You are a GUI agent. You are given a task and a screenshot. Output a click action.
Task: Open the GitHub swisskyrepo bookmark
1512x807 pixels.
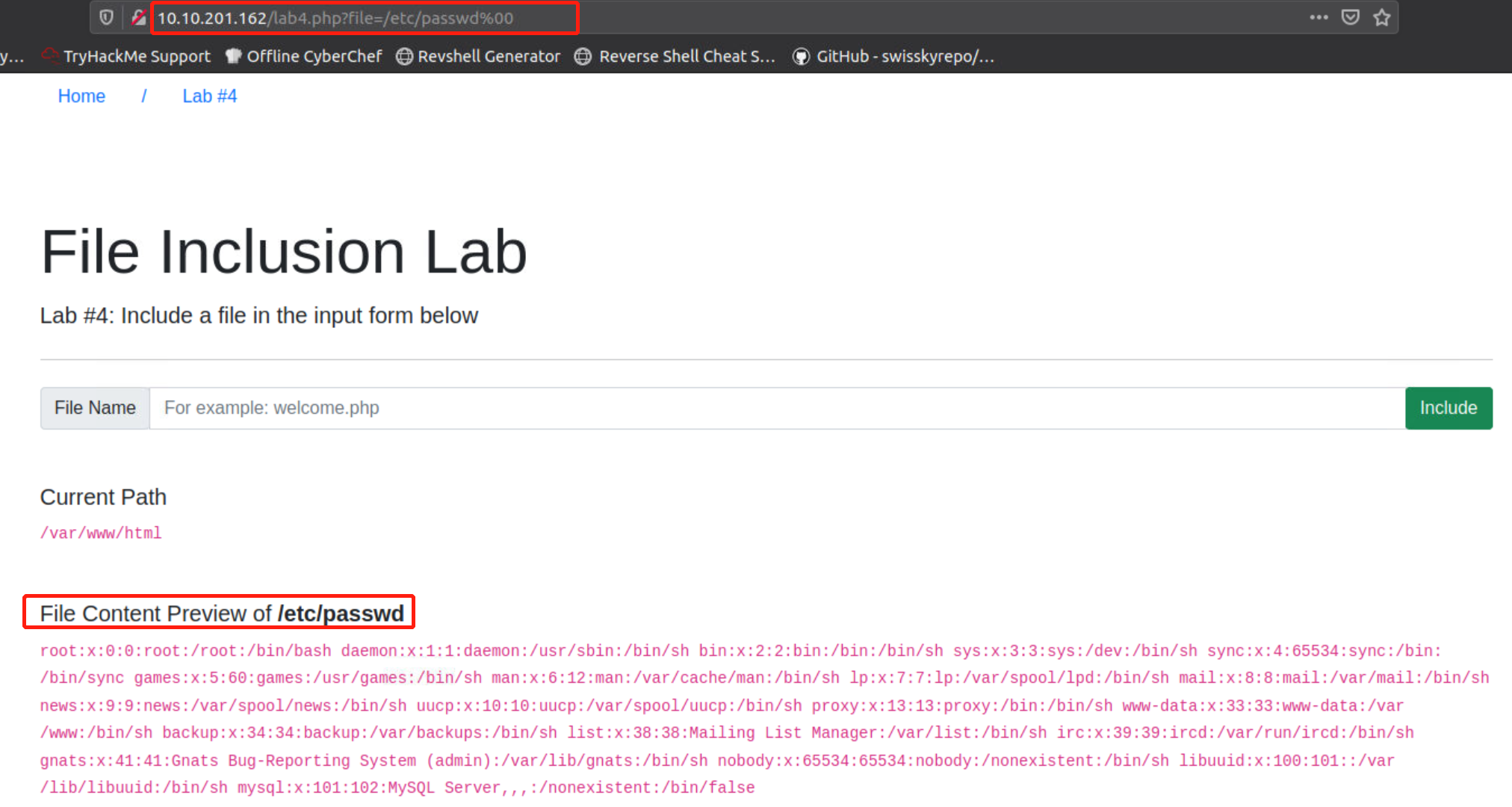click(894, 56)
